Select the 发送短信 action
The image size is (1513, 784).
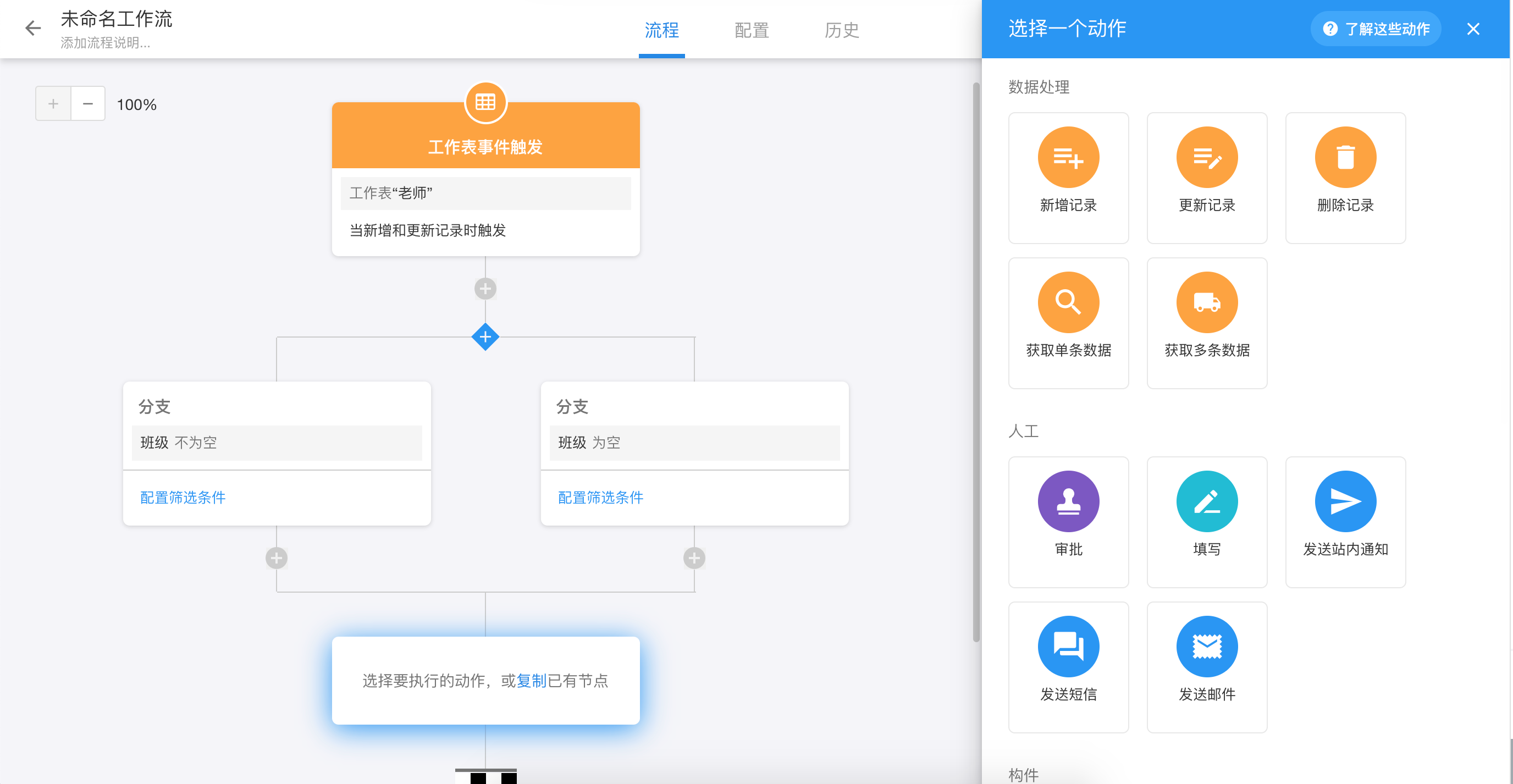[1068, 667]
